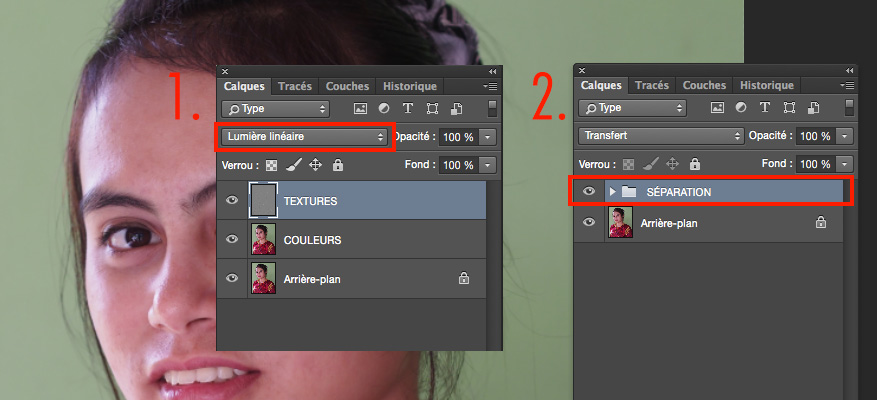This screenshot has height=400, width=877.
Task: Select the SÉPARATION group name
Action: click(679, 192)
